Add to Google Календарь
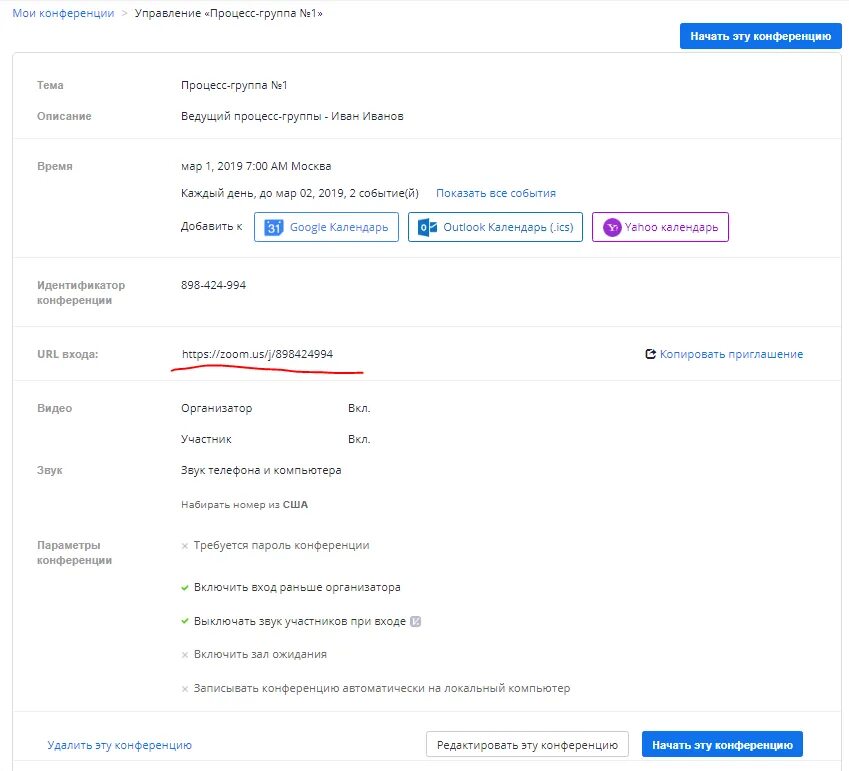Image resolution: width=849 pixels, height=771 pixels. pyautogui.click(x=326, y=227)
